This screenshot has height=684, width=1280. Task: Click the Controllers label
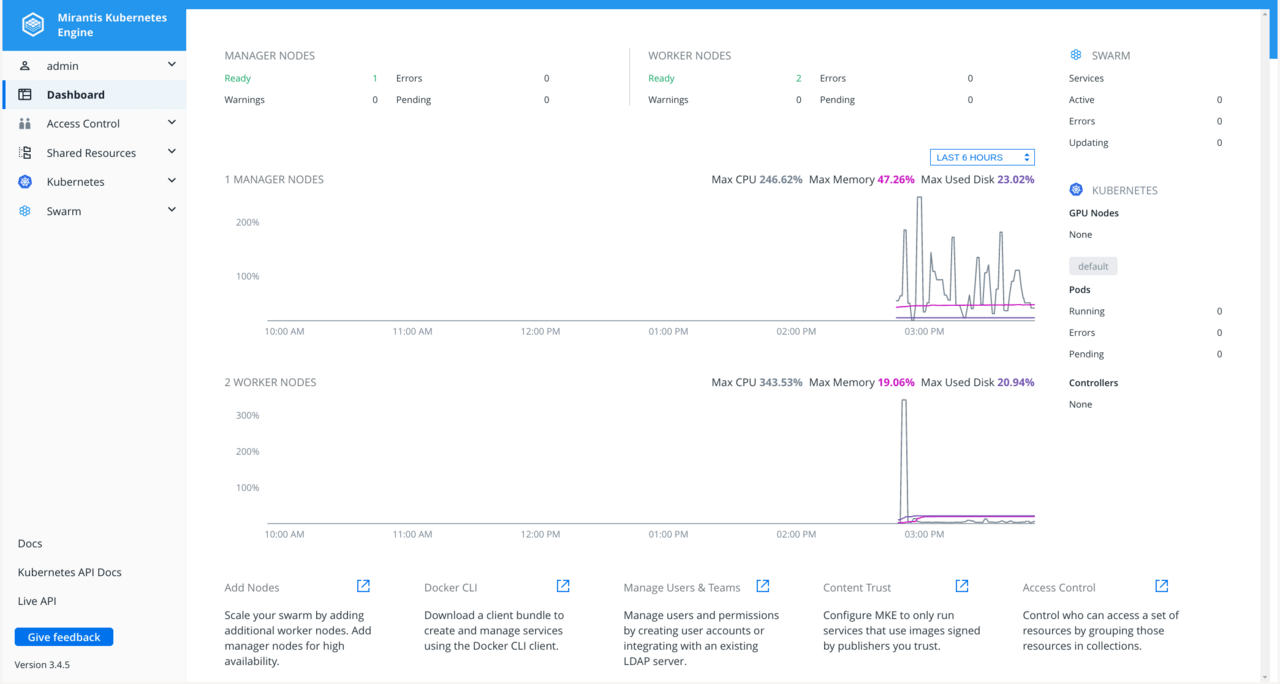coord(1093,383)
